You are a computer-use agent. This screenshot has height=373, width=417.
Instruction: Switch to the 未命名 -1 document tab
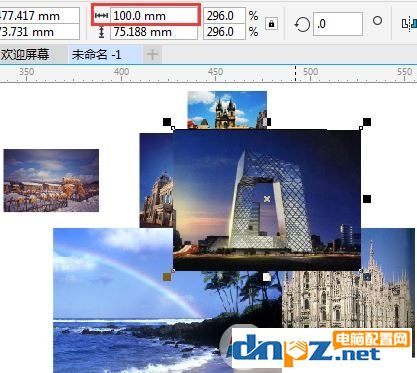(x=104, y=54)
